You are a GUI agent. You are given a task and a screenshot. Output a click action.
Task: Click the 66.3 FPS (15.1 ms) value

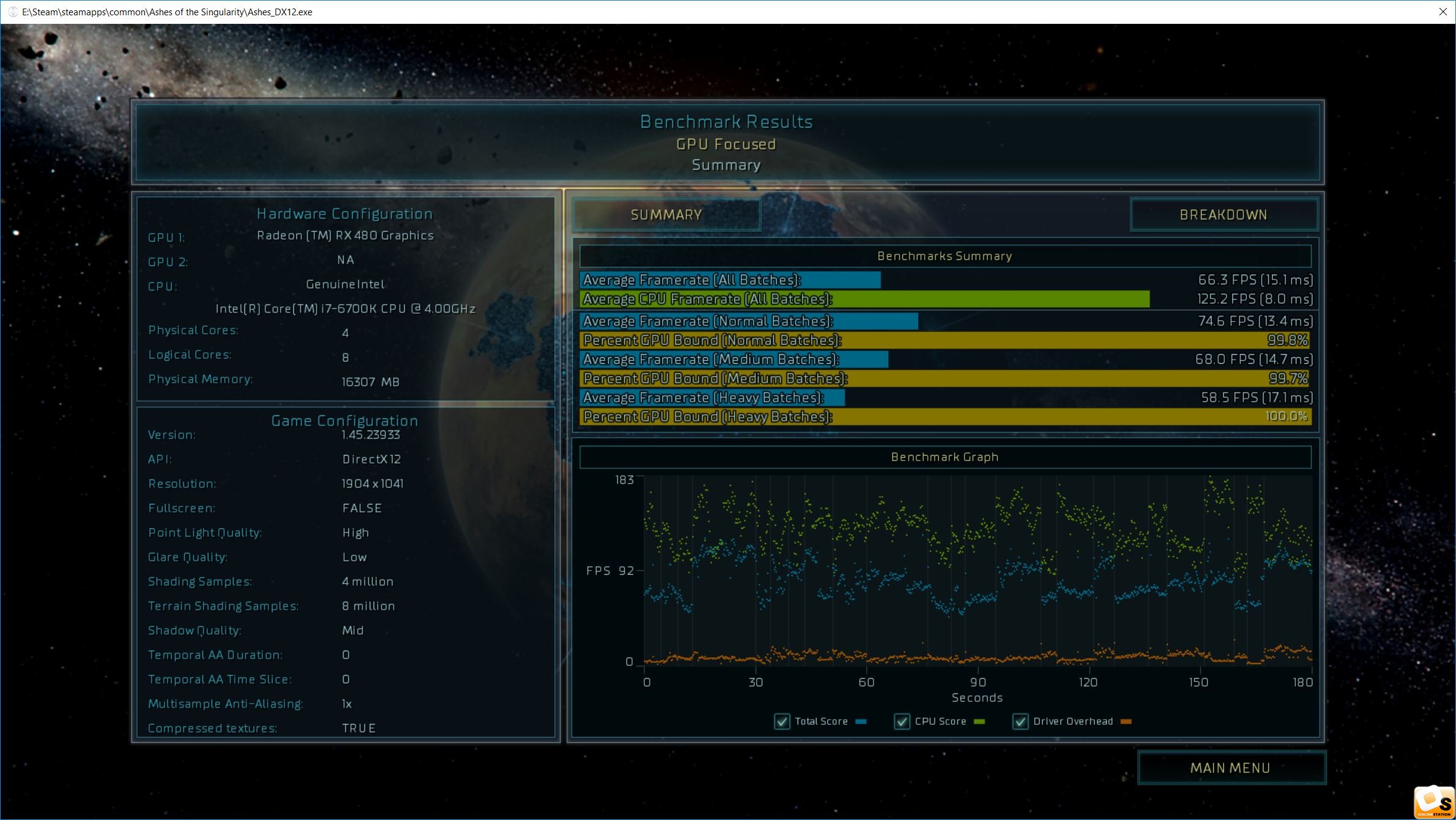[x=1255, y=280]
